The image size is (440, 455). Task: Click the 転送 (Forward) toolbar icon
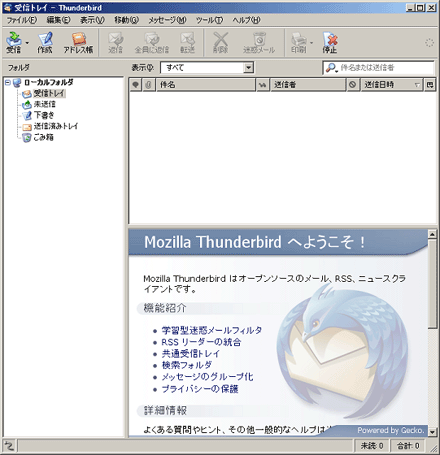187,42
